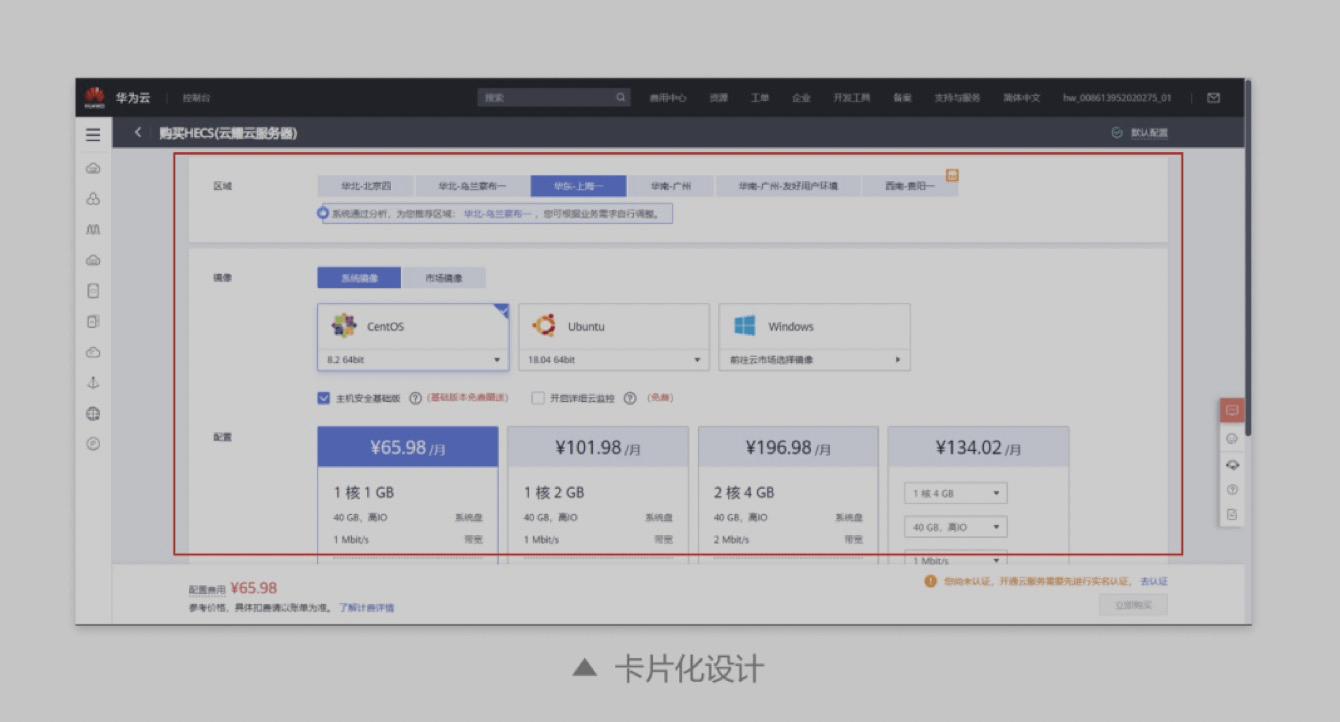This screenshot has width=1340, height=722.
Task: Select region 华北-乌兰察布一 tab
Action: [473, 186]
